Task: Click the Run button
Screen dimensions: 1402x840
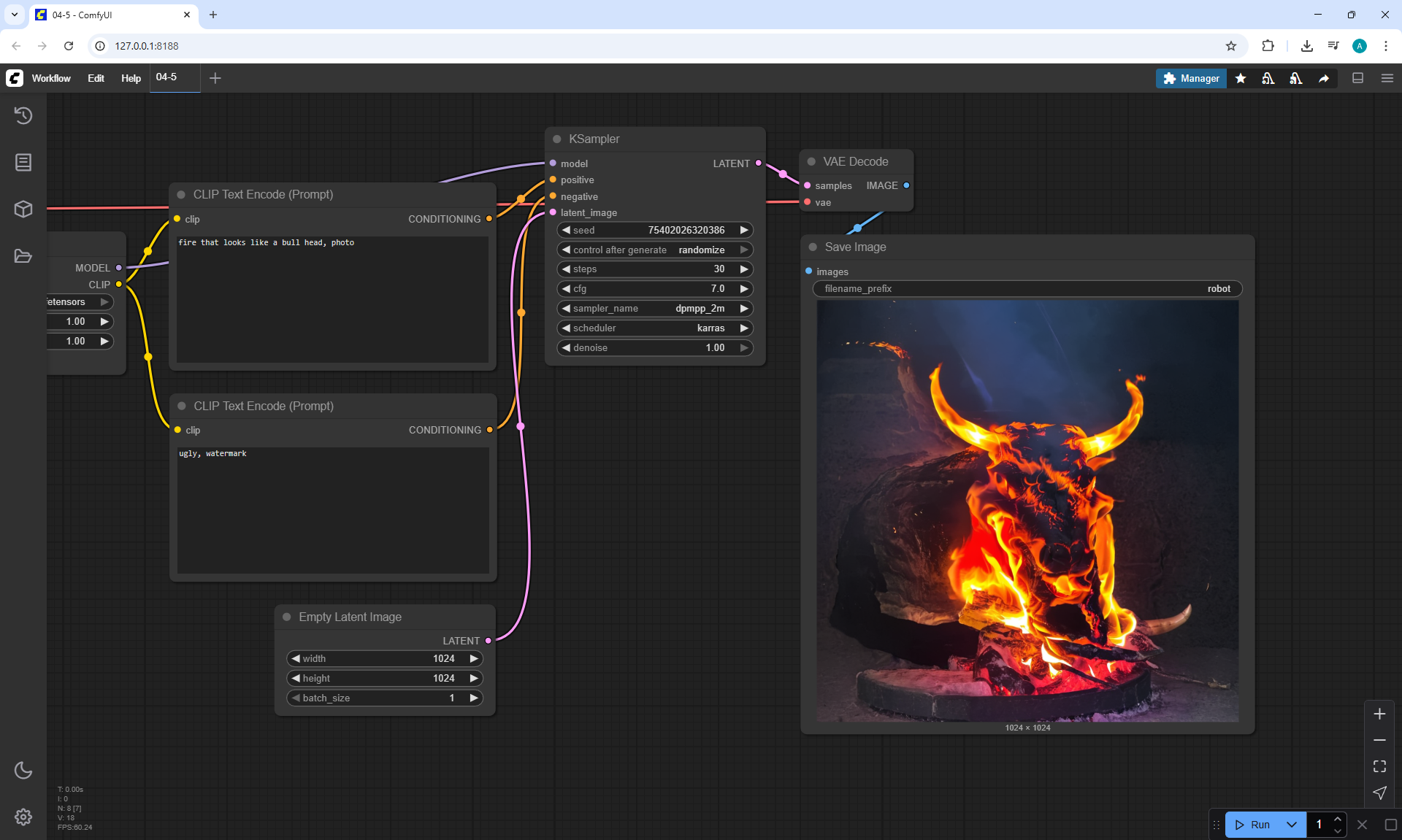Action: click(1254, 825)
